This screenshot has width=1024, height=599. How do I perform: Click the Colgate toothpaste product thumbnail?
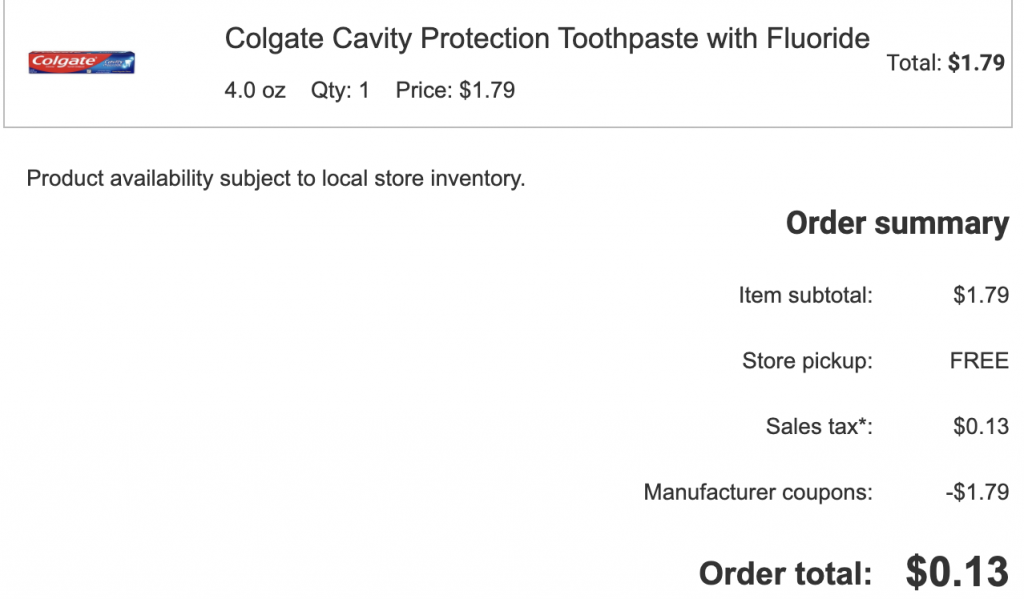[x=83, y=63]
